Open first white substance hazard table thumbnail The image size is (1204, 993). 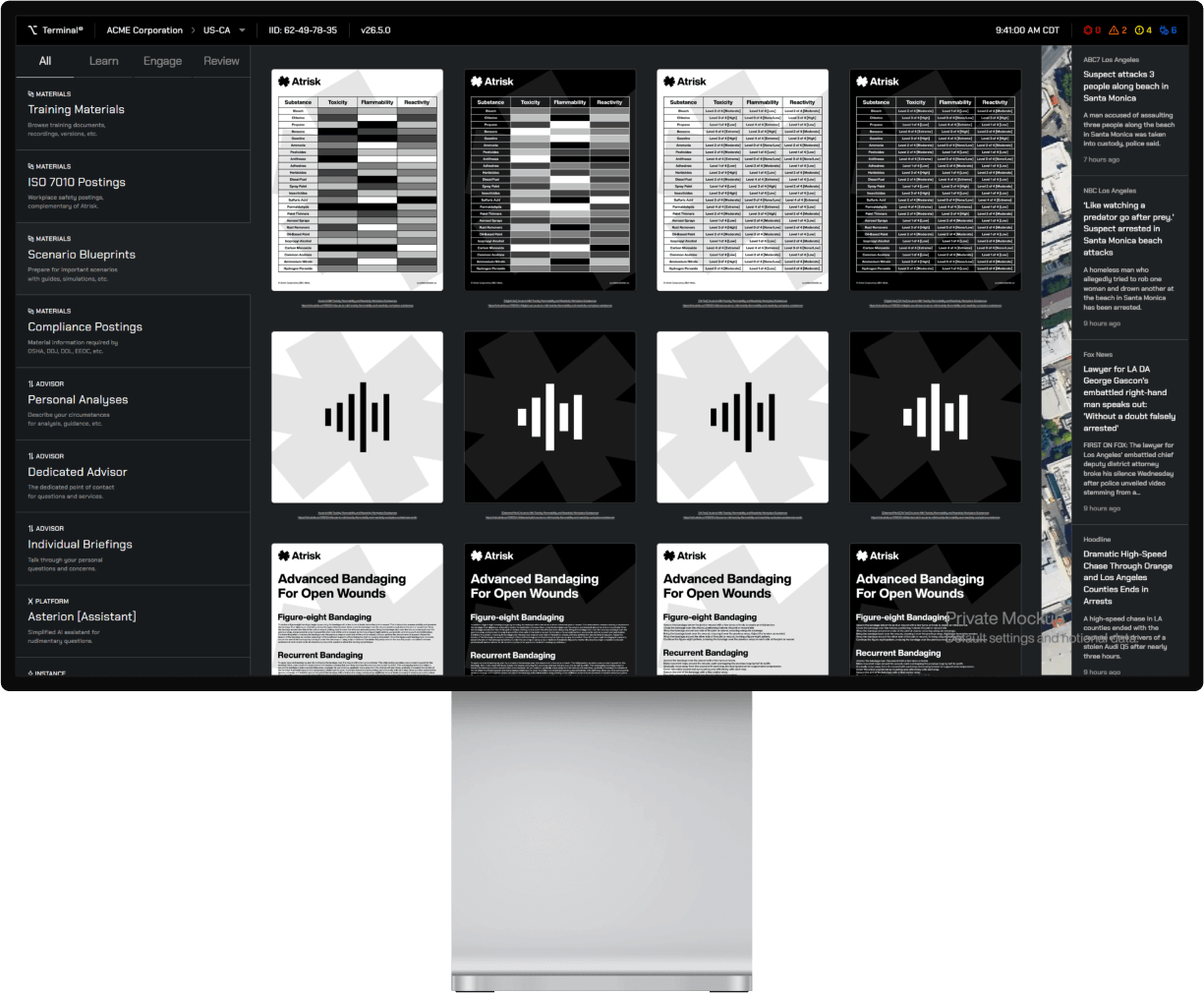tap(357, 180)
